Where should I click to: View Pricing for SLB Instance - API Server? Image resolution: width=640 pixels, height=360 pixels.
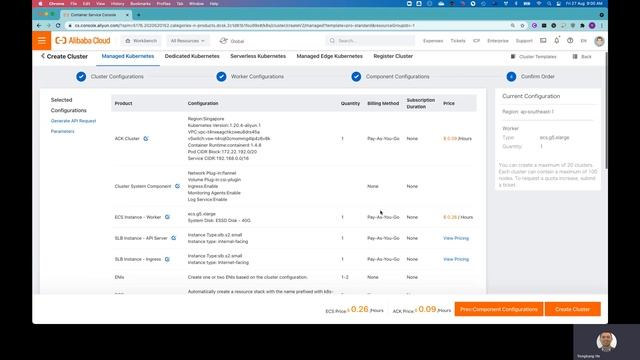coord(456,238)
